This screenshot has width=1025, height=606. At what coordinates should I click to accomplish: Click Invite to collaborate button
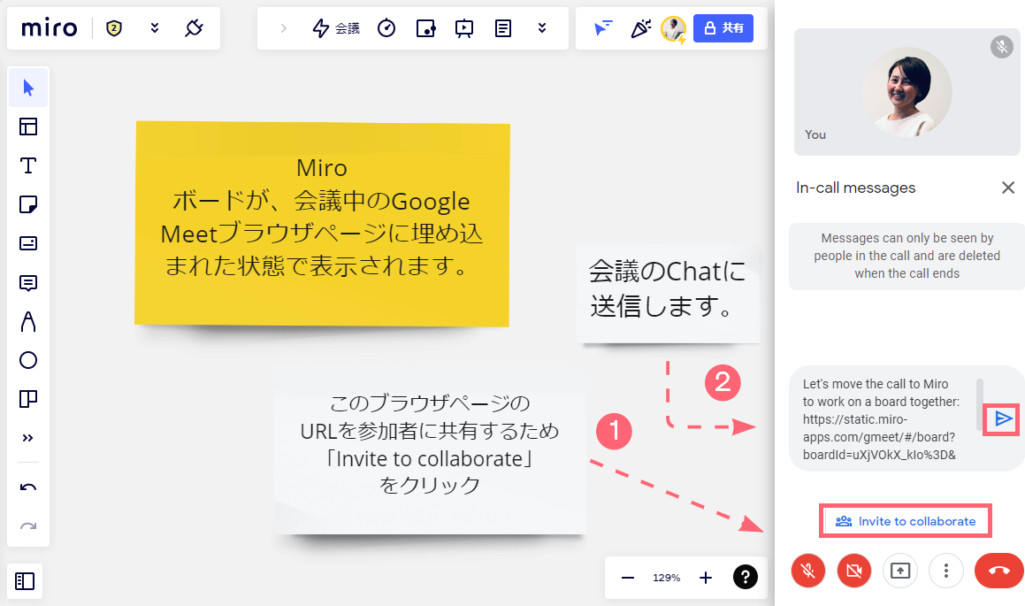click(905, 521)
